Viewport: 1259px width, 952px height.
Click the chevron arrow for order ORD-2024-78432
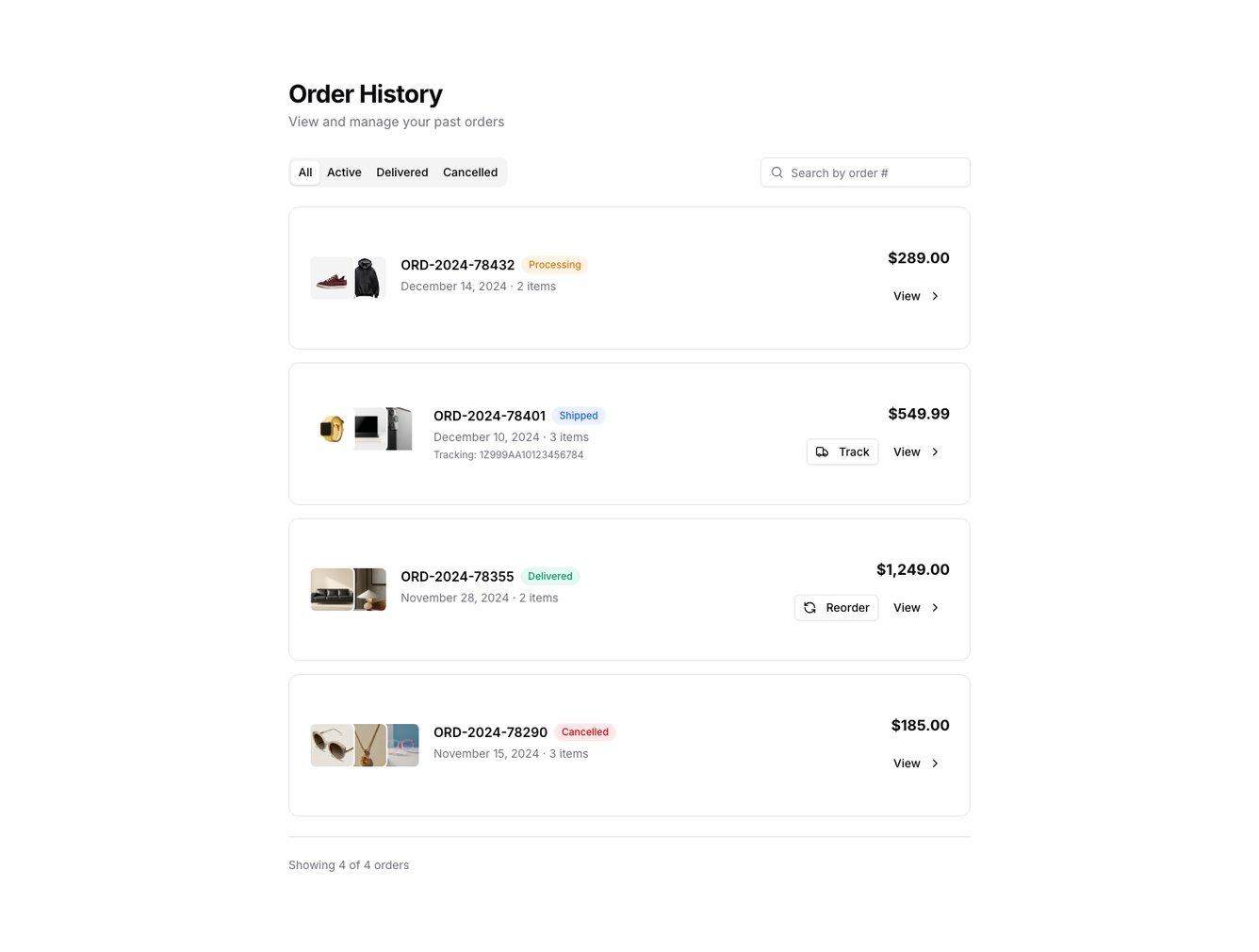tap(935, 296)
